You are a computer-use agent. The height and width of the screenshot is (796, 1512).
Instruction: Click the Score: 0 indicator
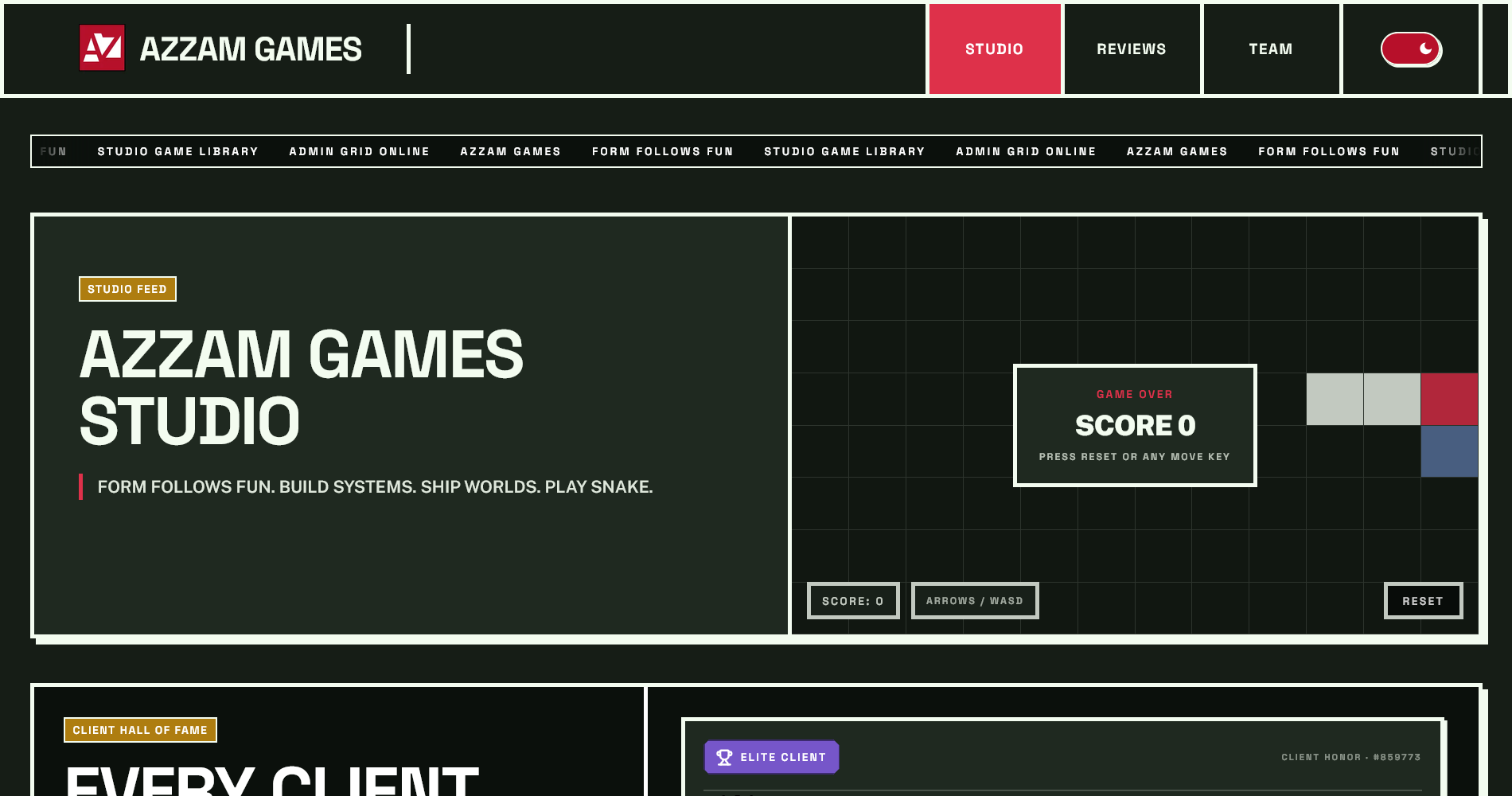[853, 601]
